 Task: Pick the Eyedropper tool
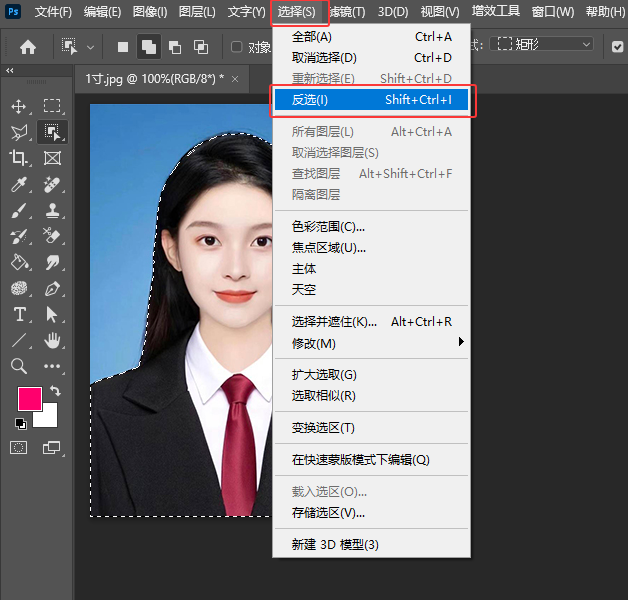pyautogui.click(x=18, y=184)
